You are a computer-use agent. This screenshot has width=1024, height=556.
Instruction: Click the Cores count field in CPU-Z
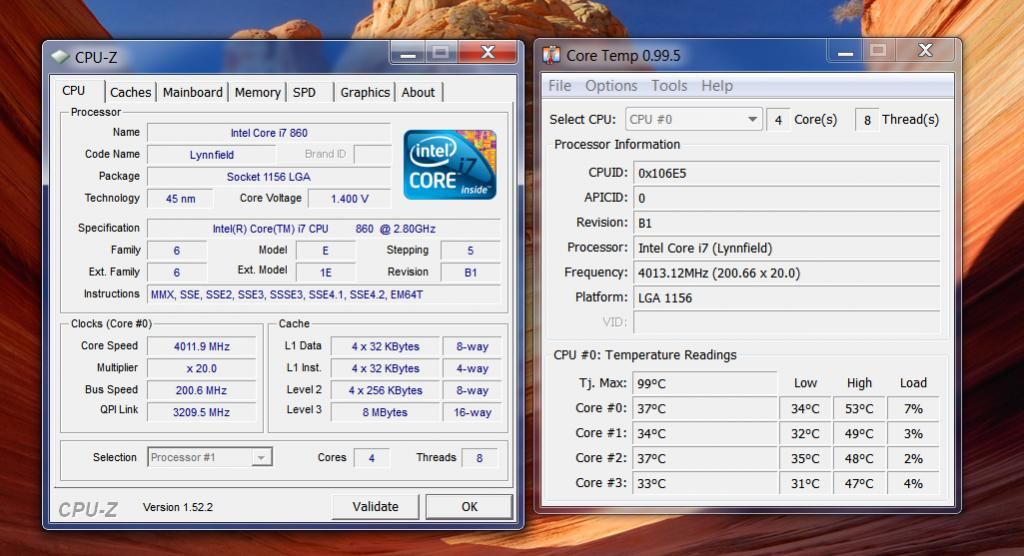[x=372, y=458]
